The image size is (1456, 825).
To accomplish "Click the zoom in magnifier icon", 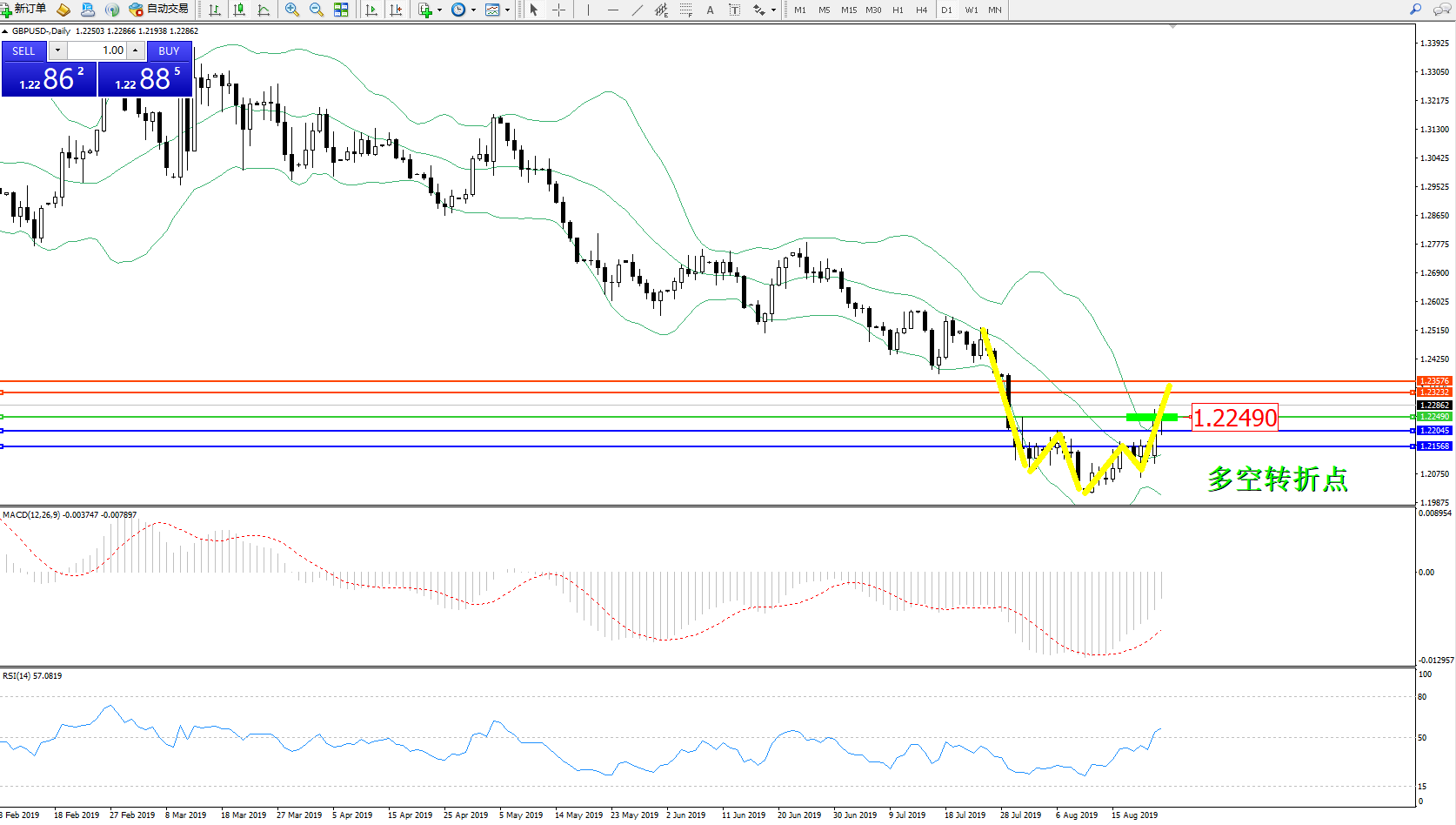I will coord(292,10).
